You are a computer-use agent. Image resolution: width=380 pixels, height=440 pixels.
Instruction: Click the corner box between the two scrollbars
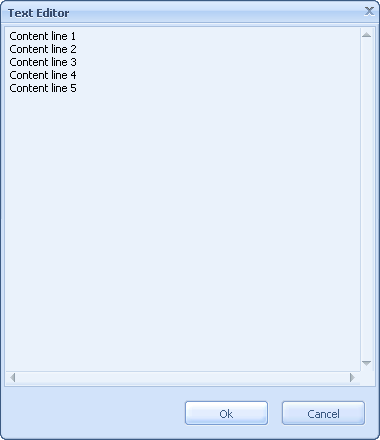coord(367,378)
